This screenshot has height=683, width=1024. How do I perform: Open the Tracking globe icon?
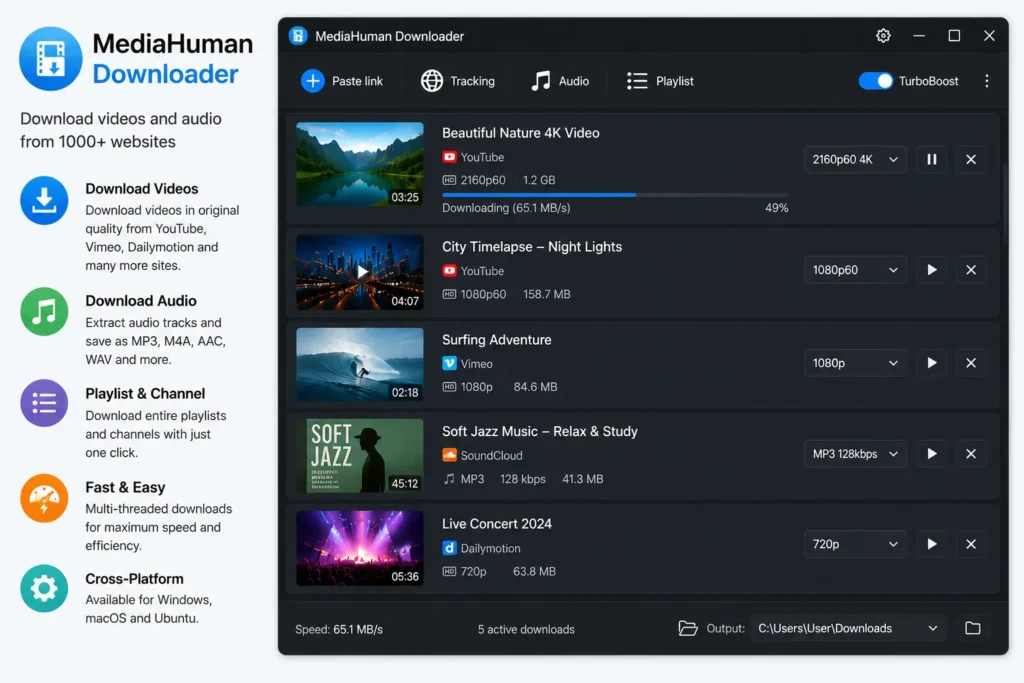432,81
